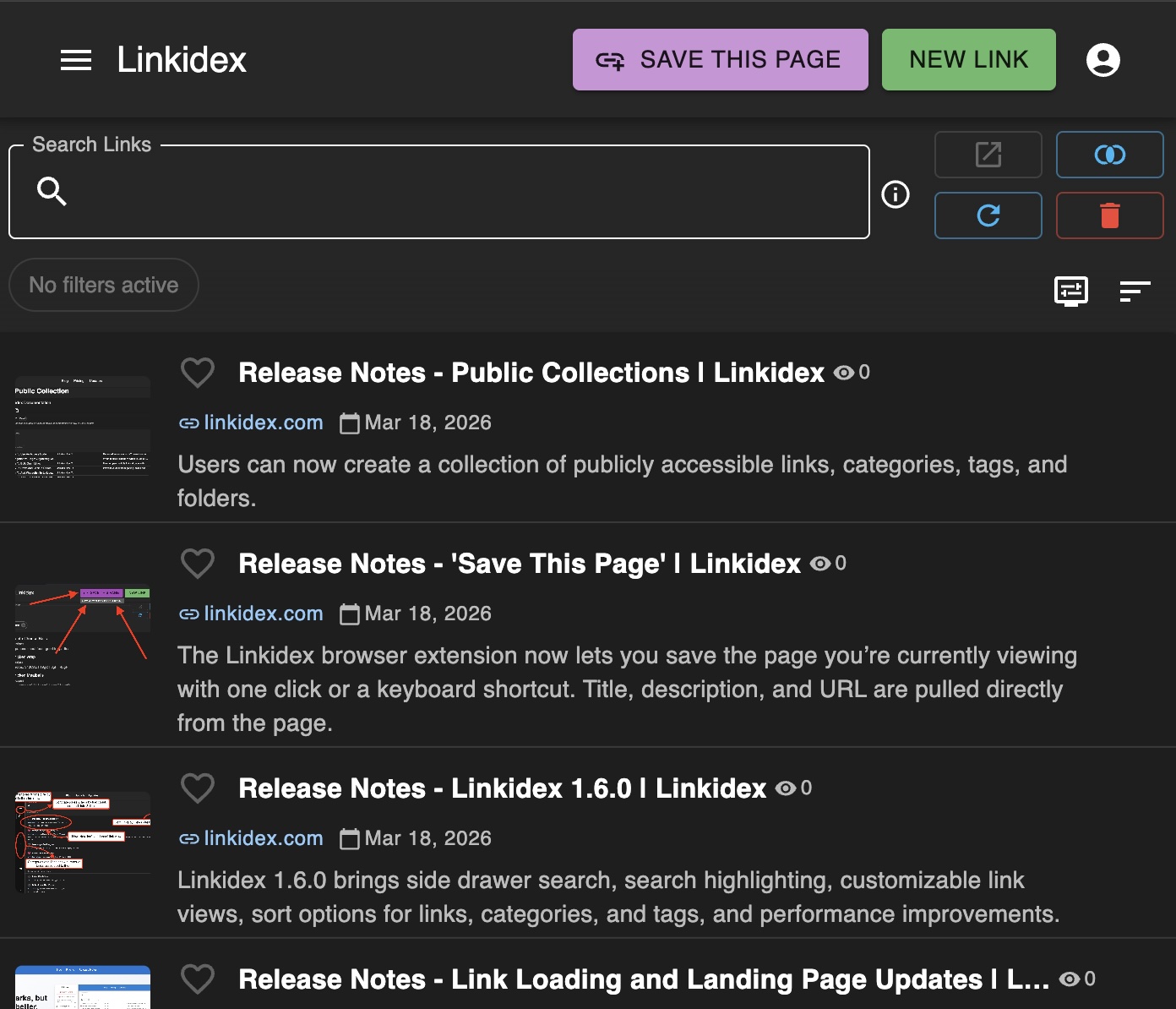Select the refresh links icon
The width and height of the screenshot is (1176, 1009).
(x=988, y=215)
